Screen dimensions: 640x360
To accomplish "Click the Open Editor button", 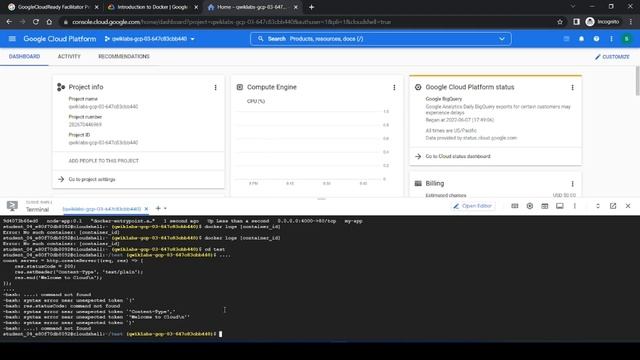I will 472,206.
